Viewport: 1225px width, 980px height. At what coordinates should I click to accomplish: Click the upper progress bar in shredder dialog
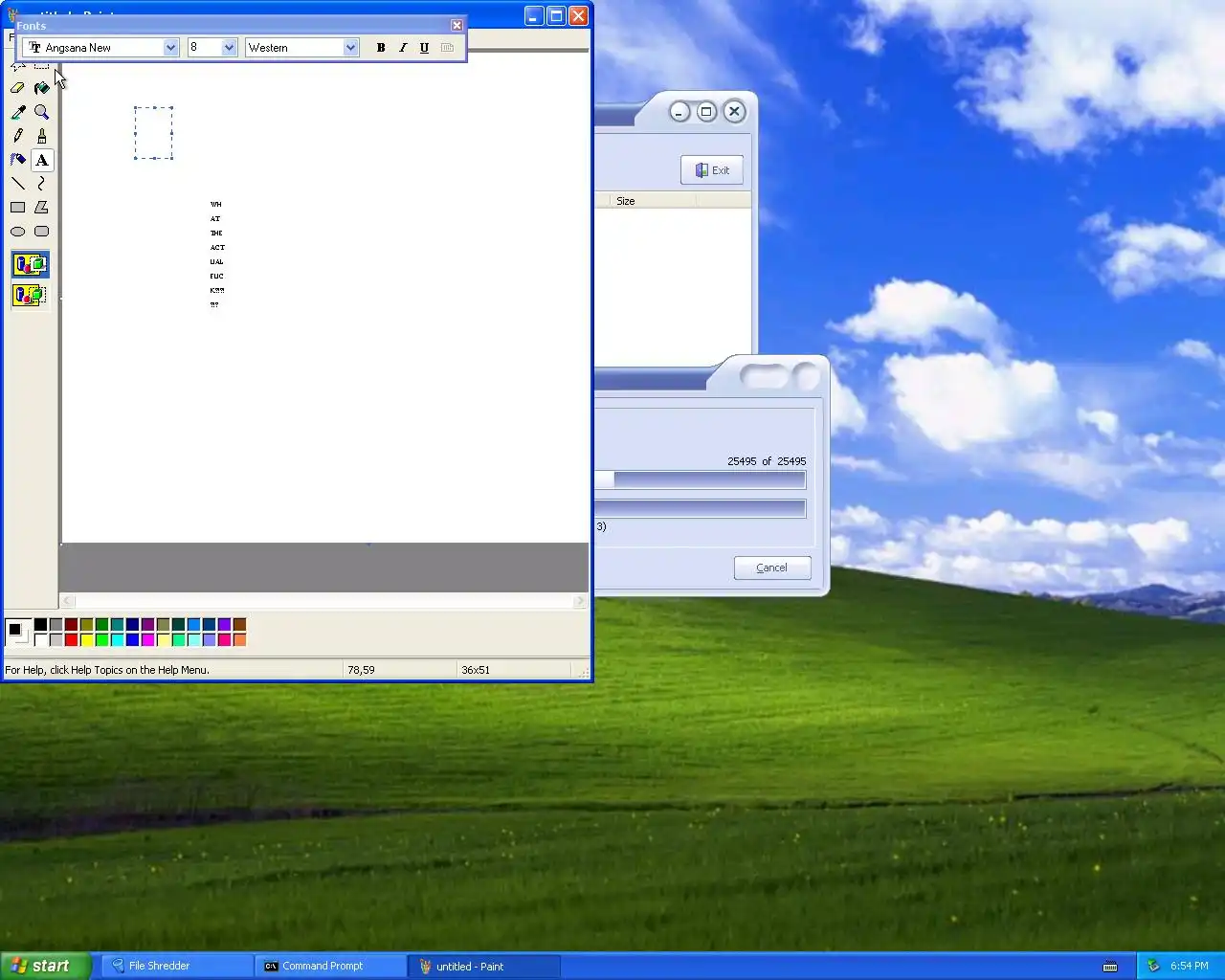pyautogui.click(x=700, y=480)
